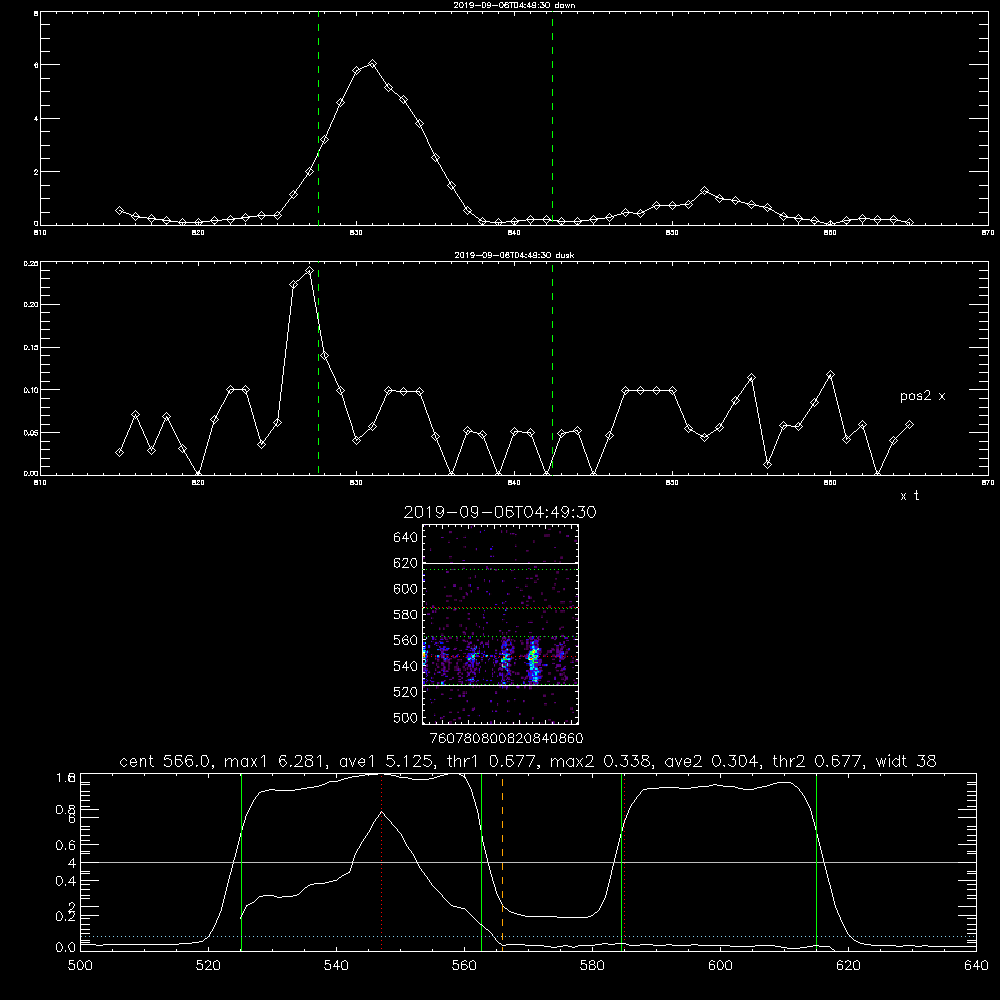The image size is (1000, 1000).
Task: Click the solid horizontal line at 4 in bottom plot
Action: tap(528, 862)
